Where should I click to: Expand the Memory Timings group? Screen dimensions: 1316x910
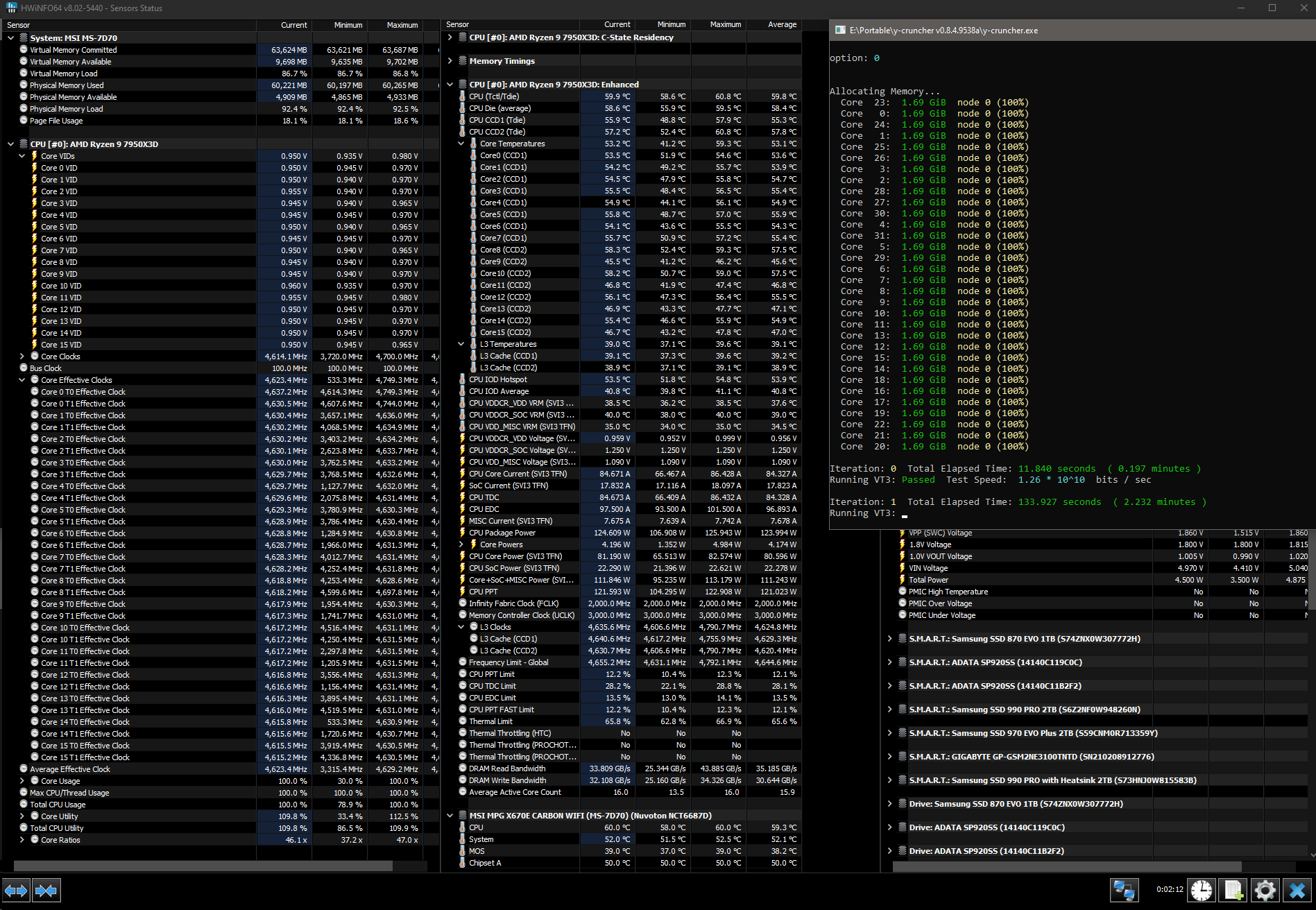click(450, 61)
